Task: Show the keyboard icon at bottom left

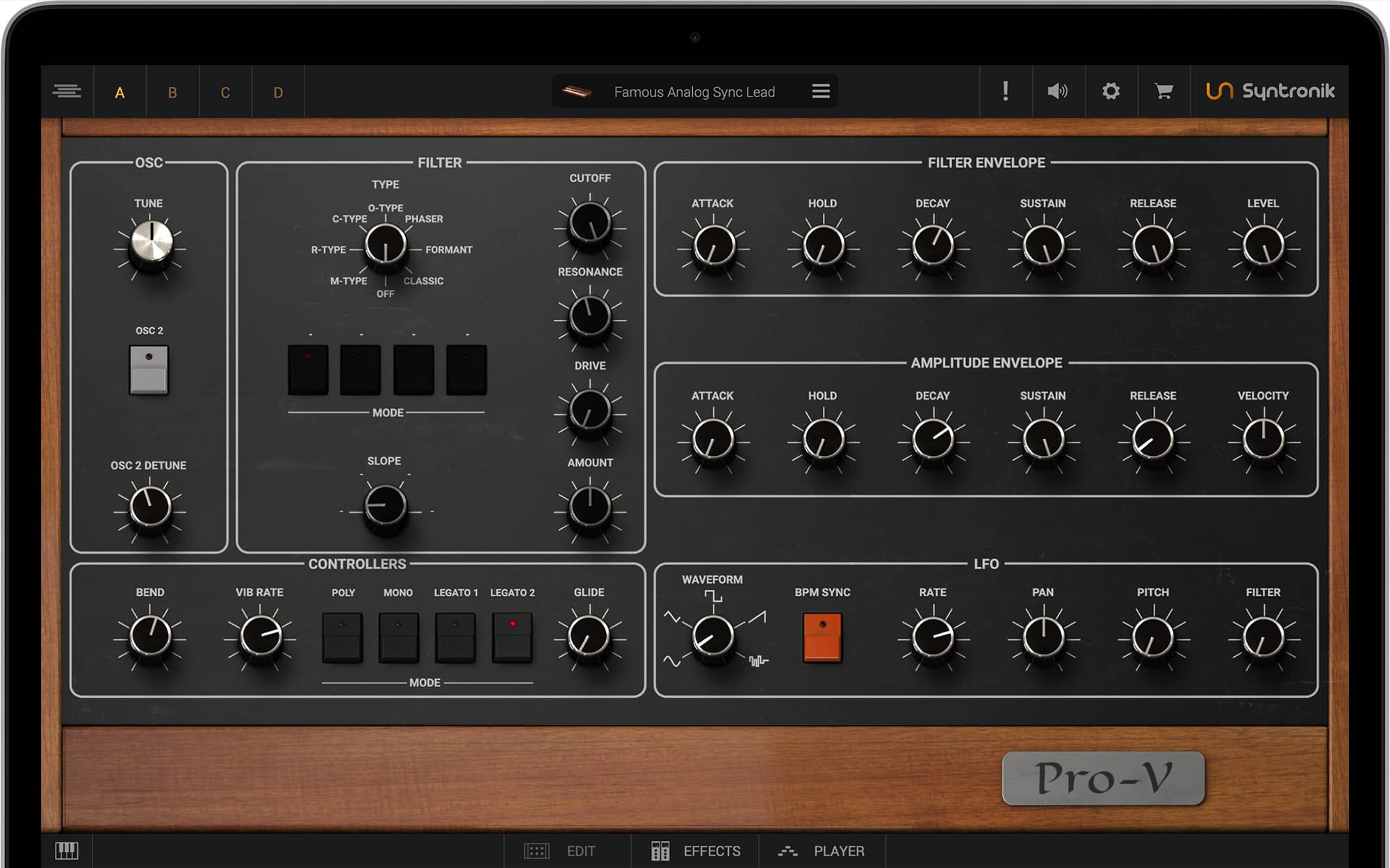Action: coord(67,850)
